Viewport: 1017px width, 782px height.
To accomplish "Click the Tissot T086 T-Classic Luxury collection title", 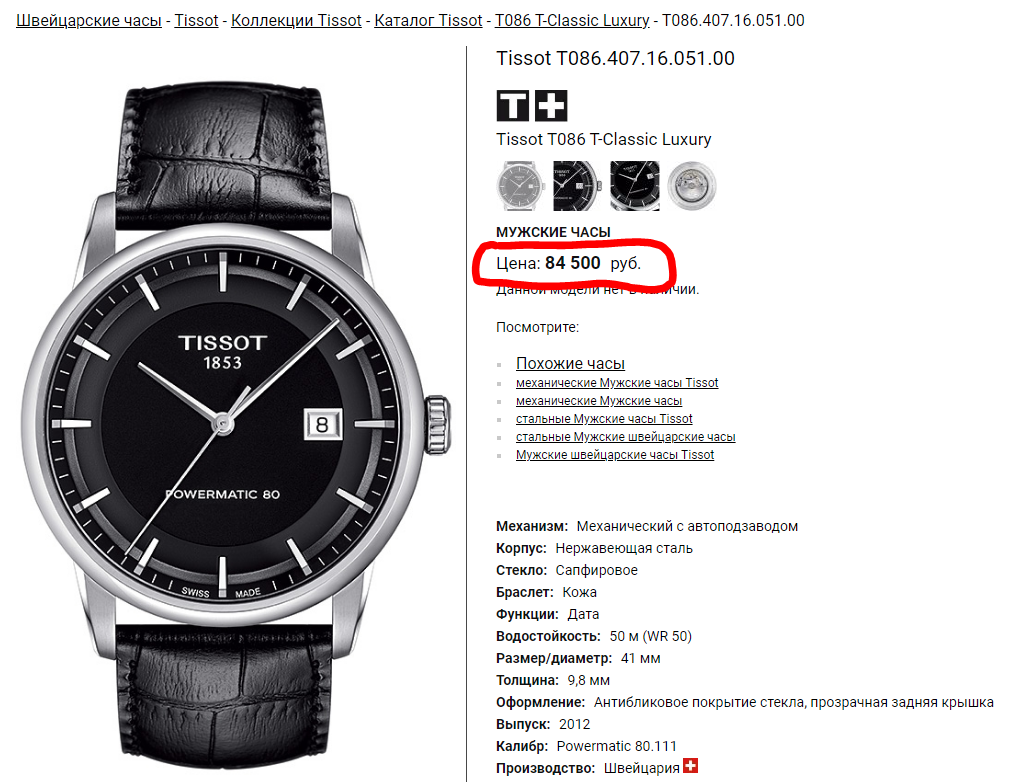I will point(604,139).
